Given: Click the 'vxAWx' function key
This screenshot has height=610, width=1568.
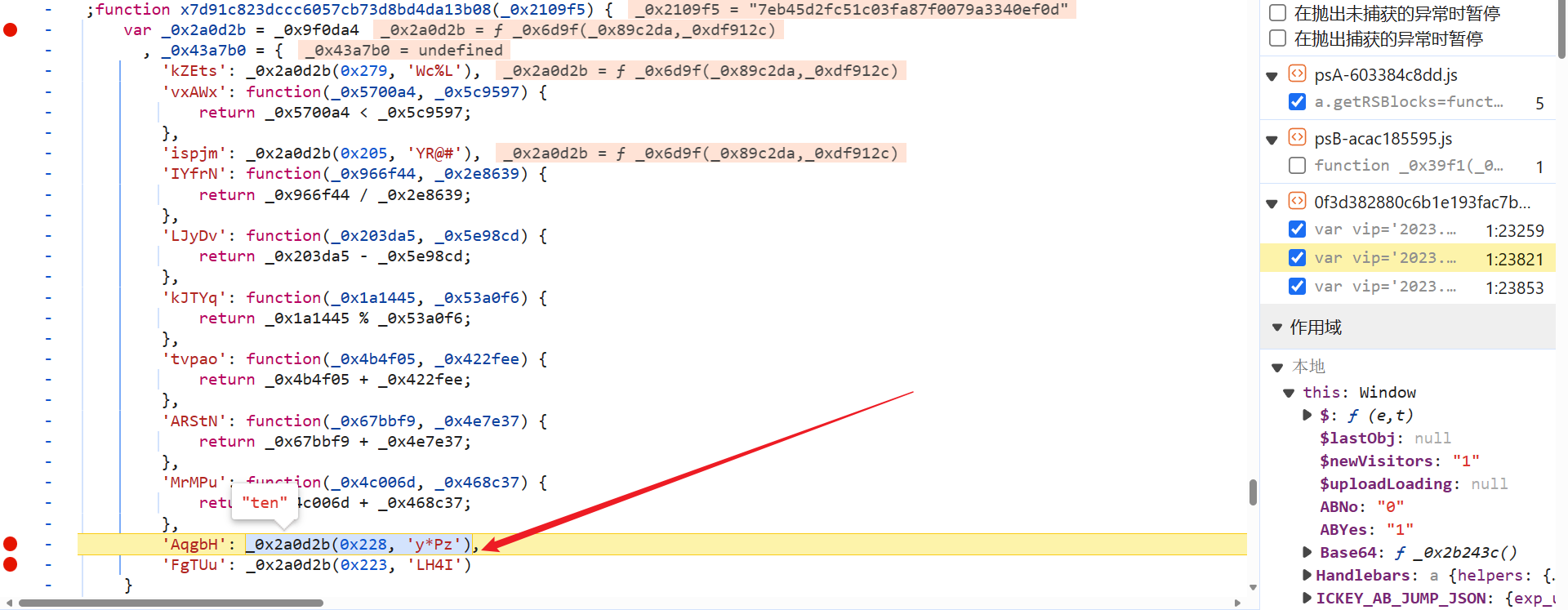Looking at the screenshot, I should point(194,92).
